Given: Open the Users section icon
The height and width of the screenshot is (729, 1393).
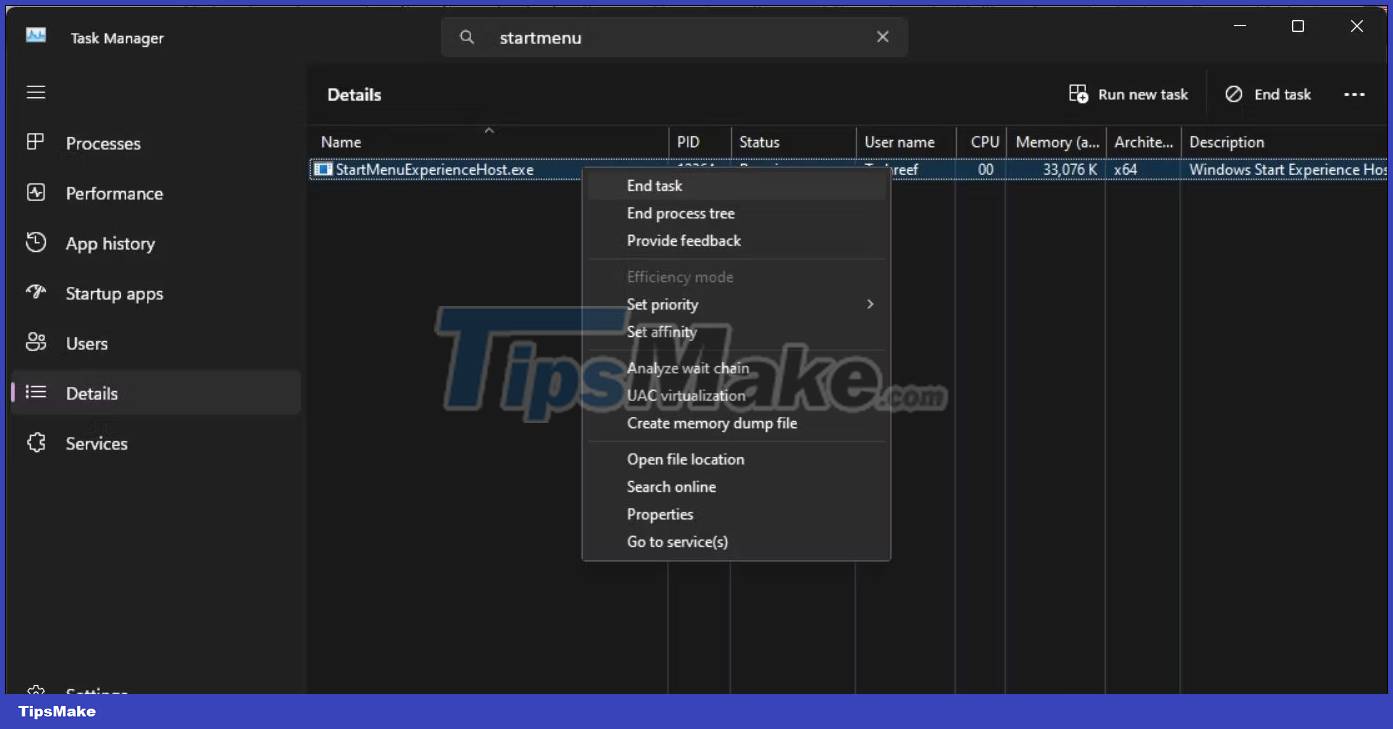Looking at the screenshot, I should pyautogui.click(x=36, y=343).
